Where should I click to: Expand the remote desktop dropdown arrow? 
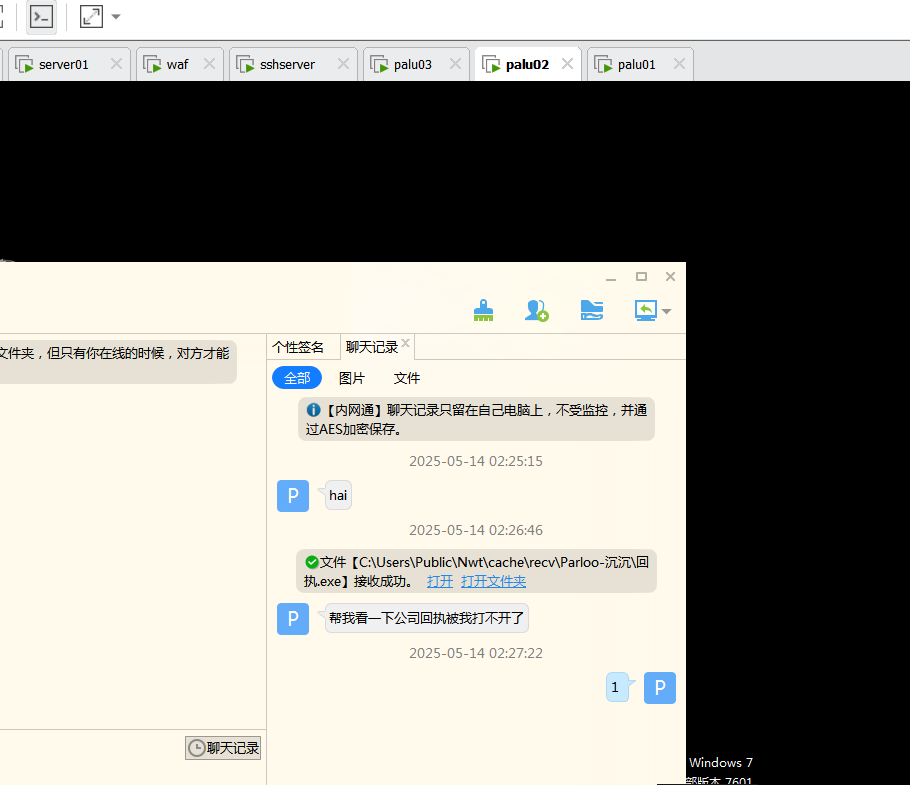pos(667,312)
